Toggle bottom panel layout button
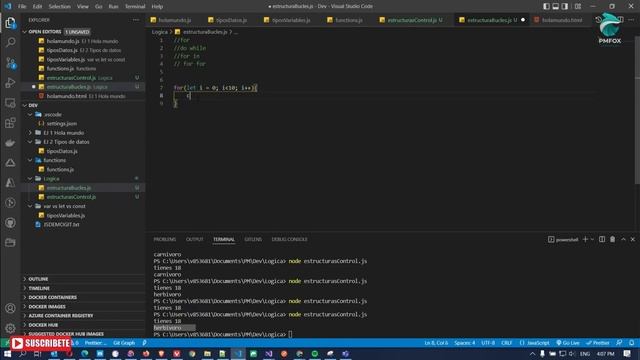640x360 pixels. point(556,7)
